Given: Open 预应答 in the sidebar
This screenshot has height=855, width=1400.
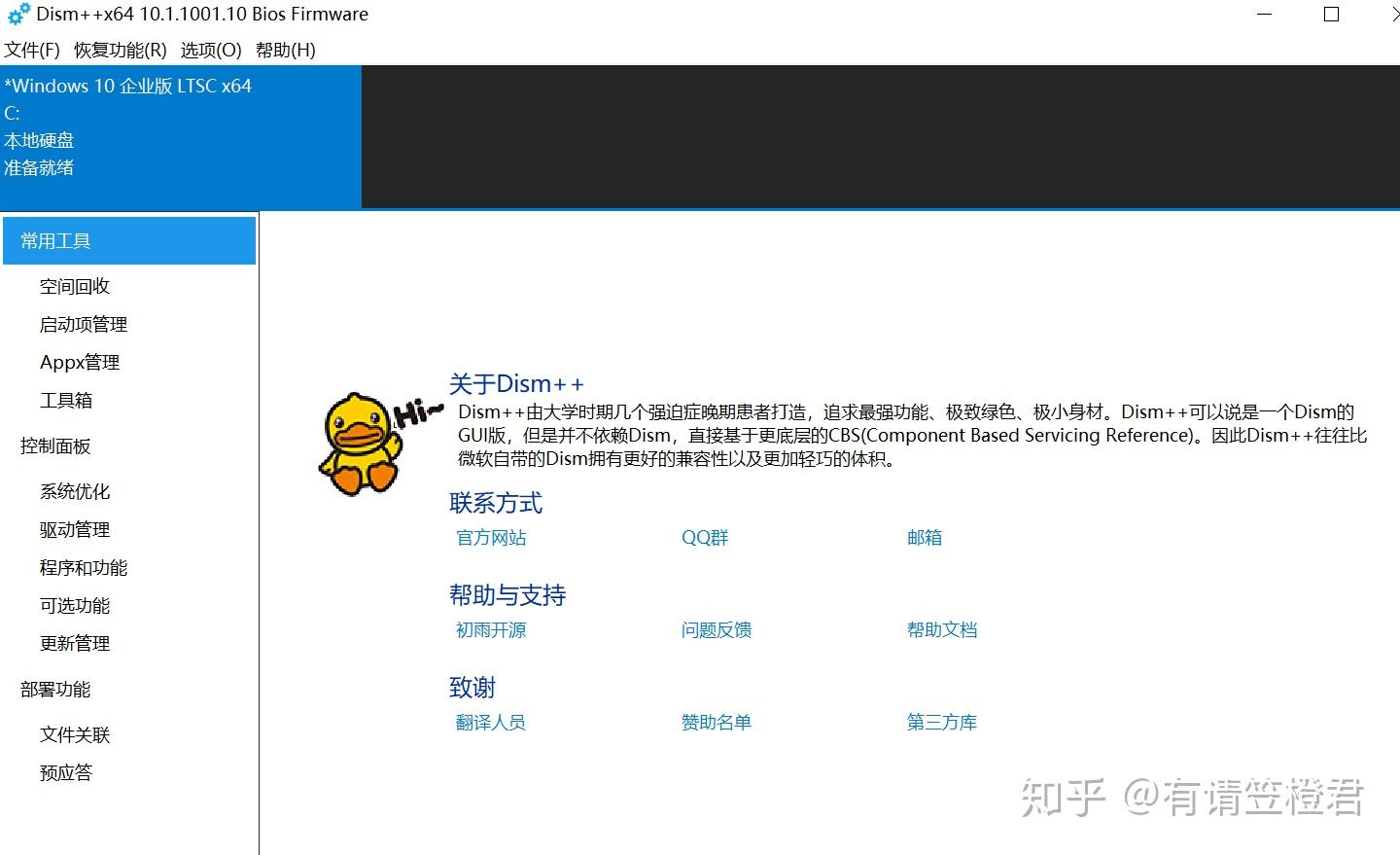Looking at the screenshot, I should 66,772.
